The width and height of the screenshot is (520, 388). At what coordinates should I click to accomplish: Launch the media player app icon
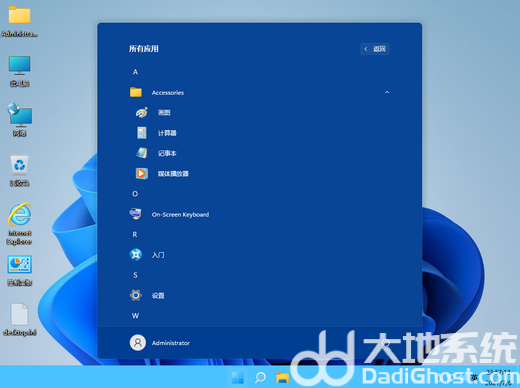[x=142, y=173]
